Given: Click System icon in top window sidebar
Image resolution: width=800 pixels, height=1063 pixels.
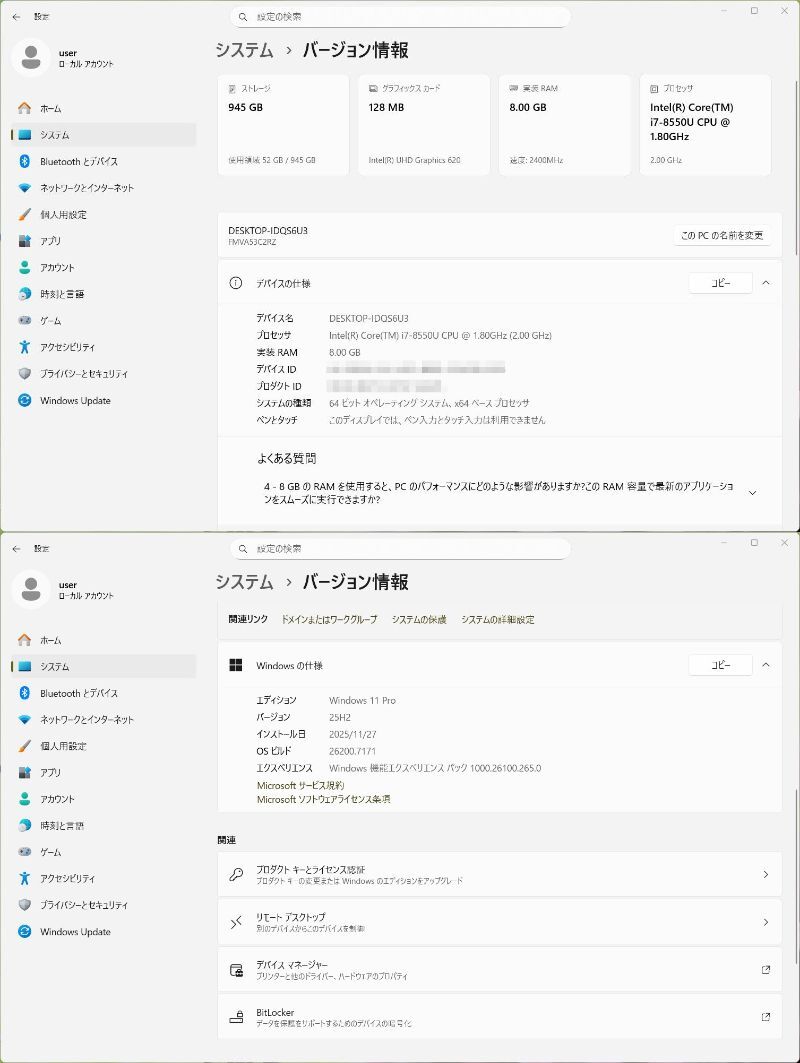Looking at the screenshot, I should click(24, 135).
